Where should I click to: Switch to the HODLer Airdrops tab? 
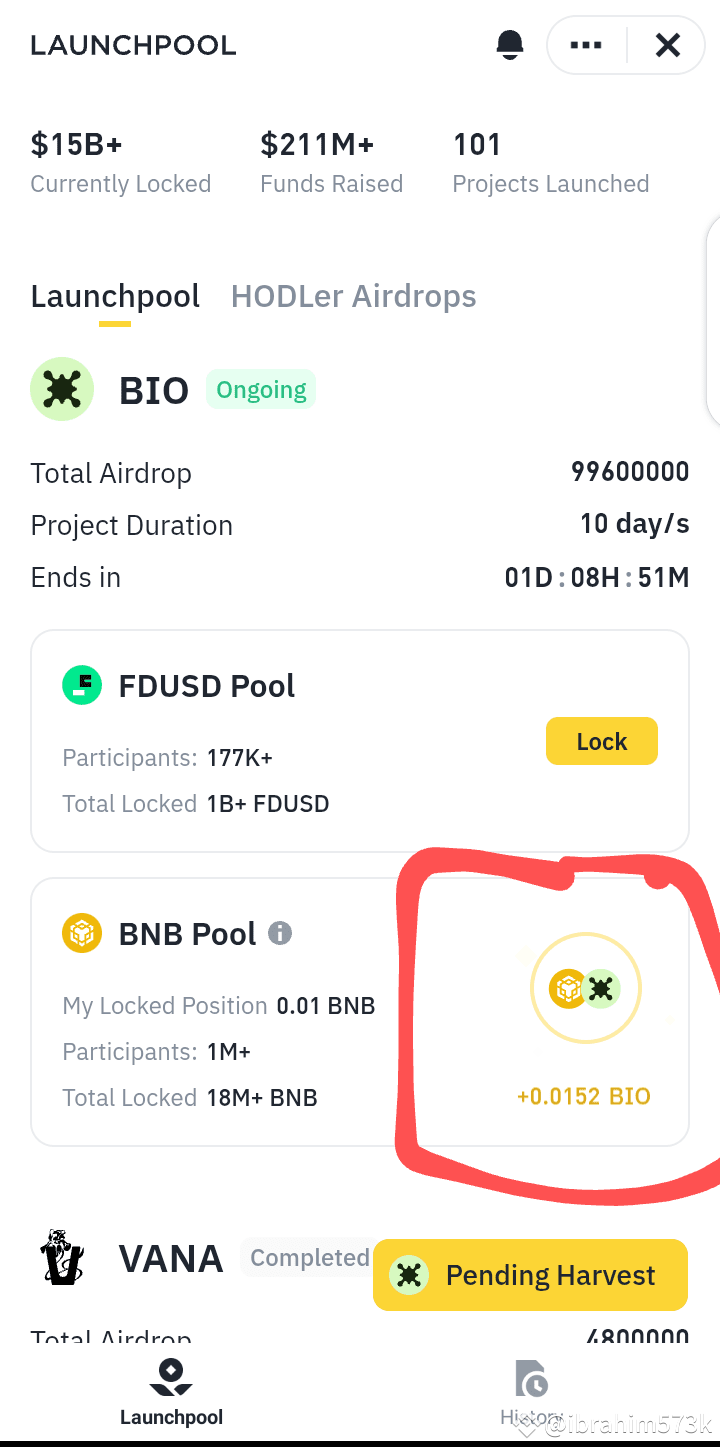coord(354,296)
